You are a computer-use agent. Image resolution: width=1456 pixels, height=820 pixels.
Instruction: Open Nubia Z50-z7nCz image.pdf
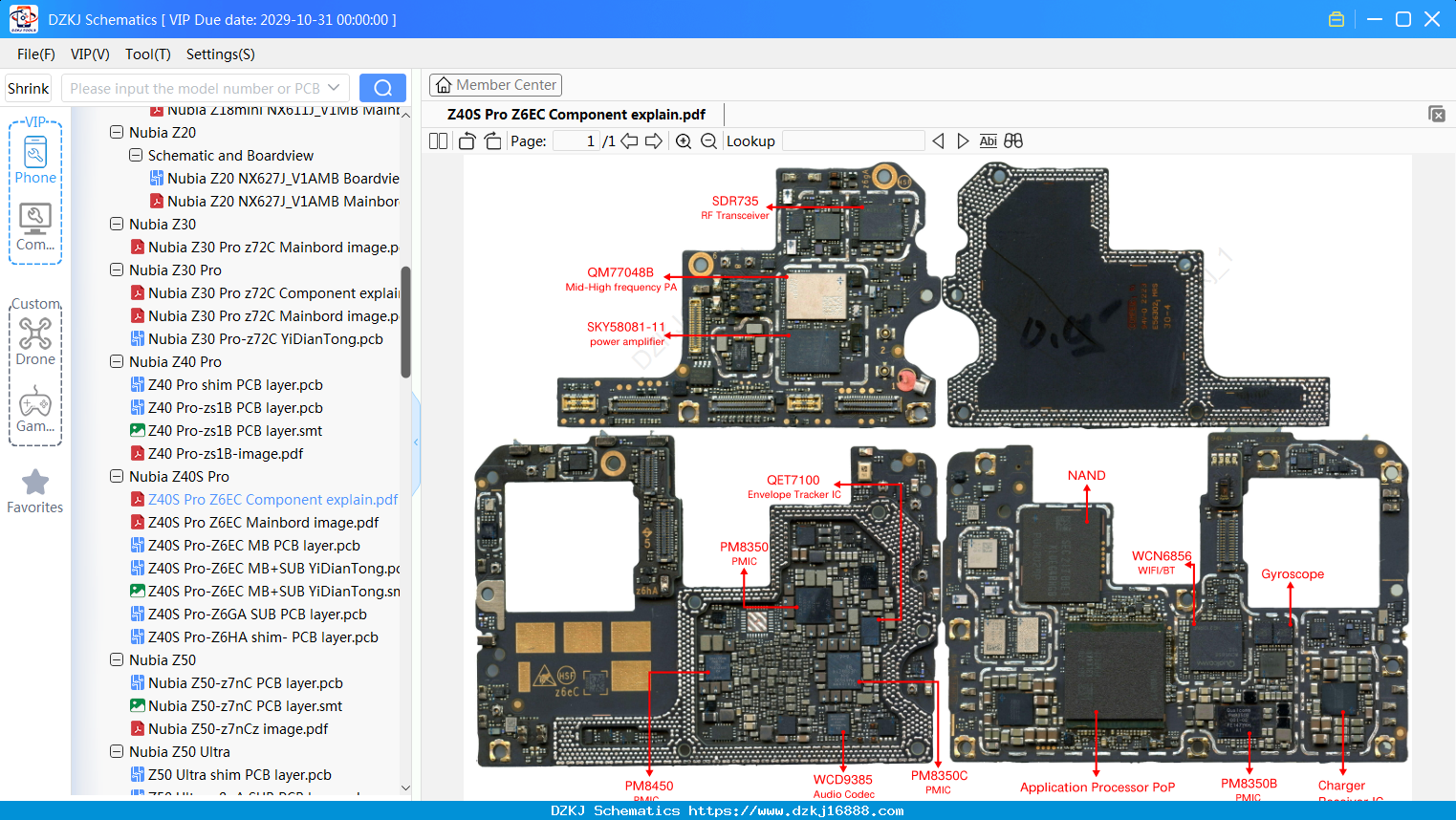pos(229,729)
